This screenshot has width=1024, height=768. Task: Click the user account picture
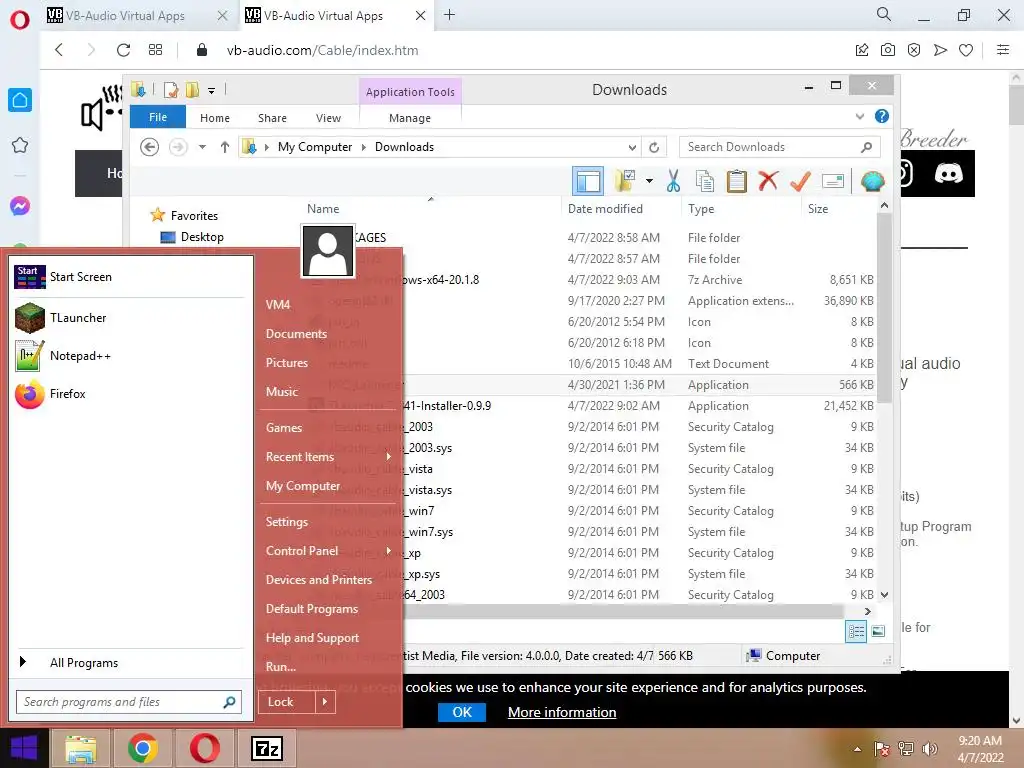(x=328, y=251)
